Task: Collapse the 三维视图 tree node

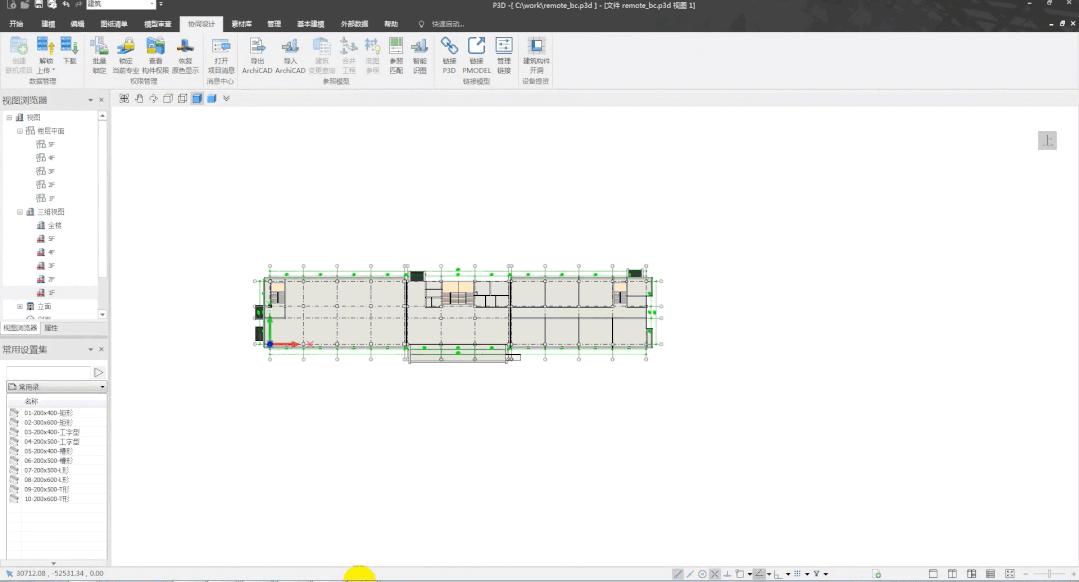Action: (20, 212)
